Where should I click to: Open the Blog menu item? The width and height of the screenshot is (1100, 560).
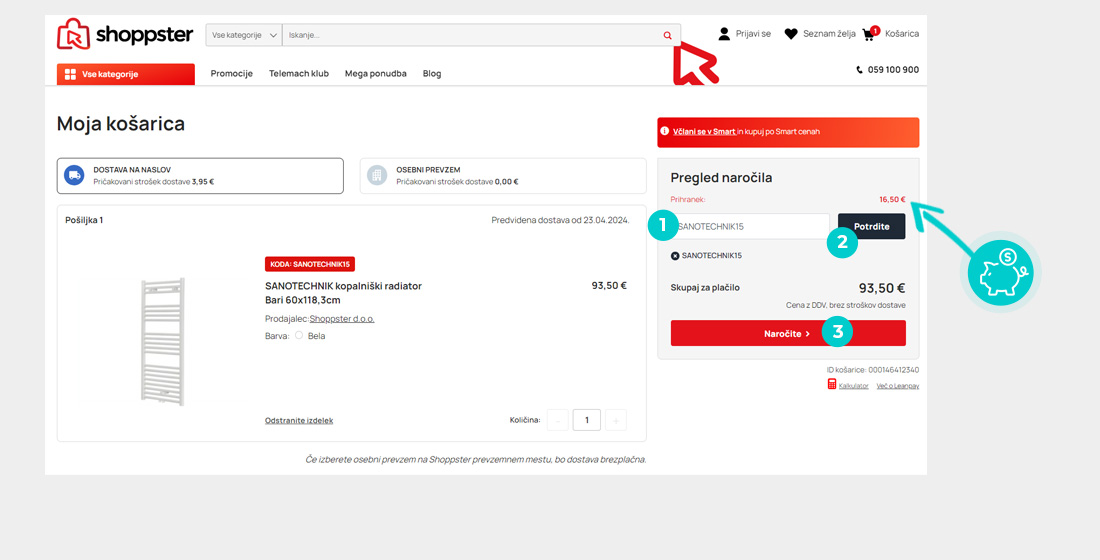pos(432,74)
